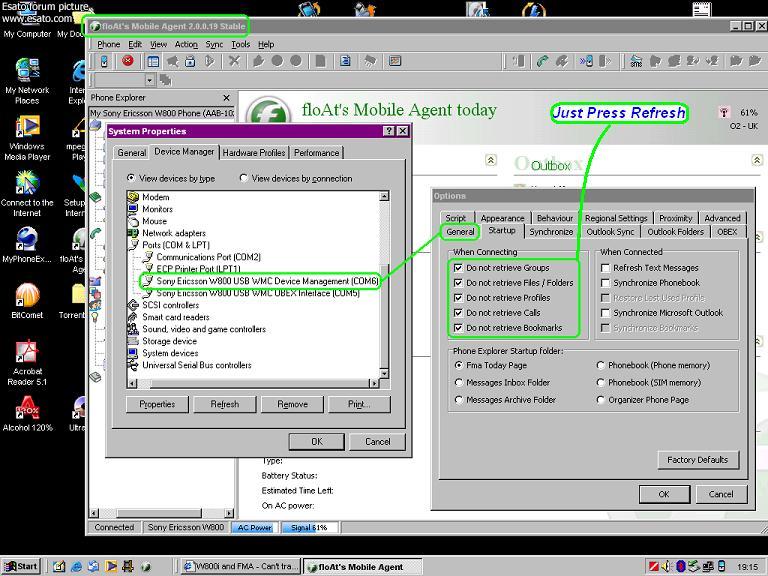
Task: Click OK in the Options dialog
Action: [x=664, y=494]
